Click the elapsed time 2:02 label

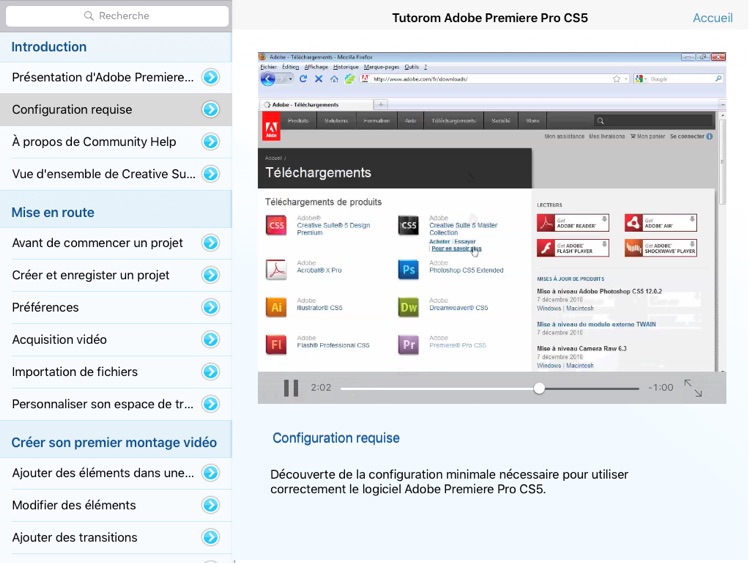click(x=321, y=388)
